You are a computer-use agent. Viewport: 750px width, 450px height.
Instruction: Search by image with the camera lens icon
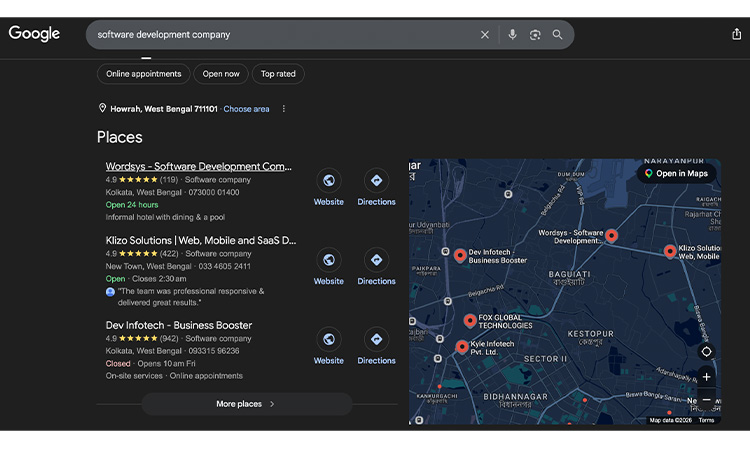coord(535,34)
